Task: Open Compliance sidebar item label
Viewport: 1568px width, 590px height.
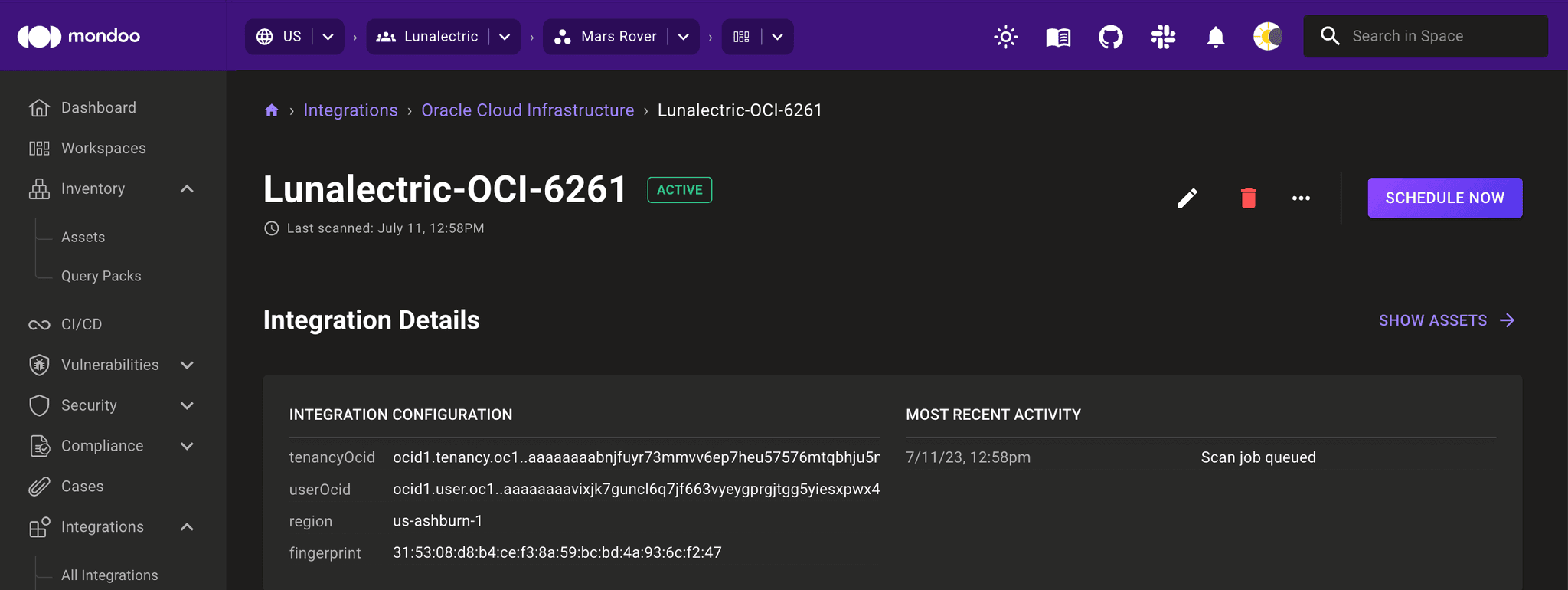Action: coord(102,446)
